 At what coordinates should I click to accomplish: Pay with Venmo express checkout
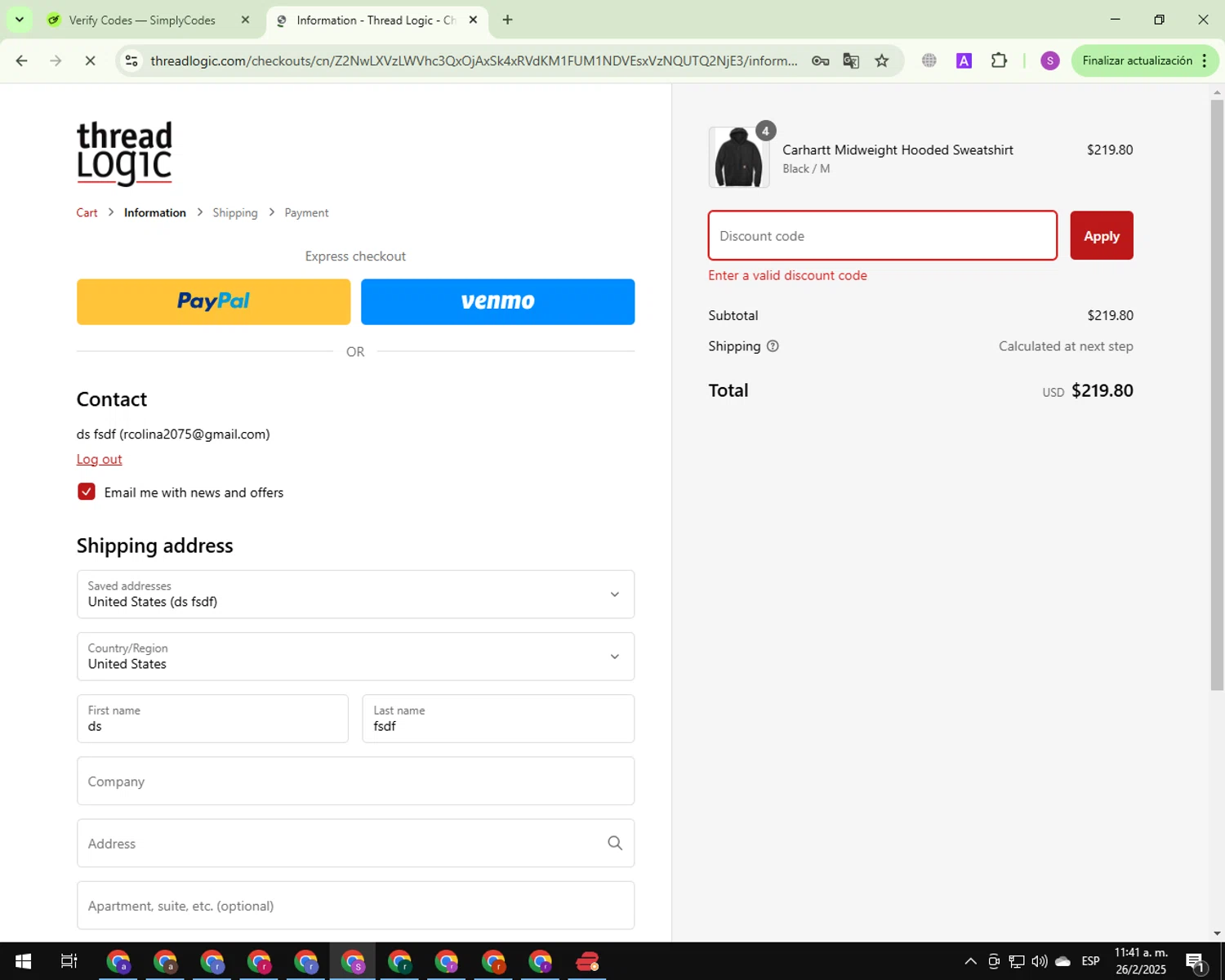coord(497,301)
